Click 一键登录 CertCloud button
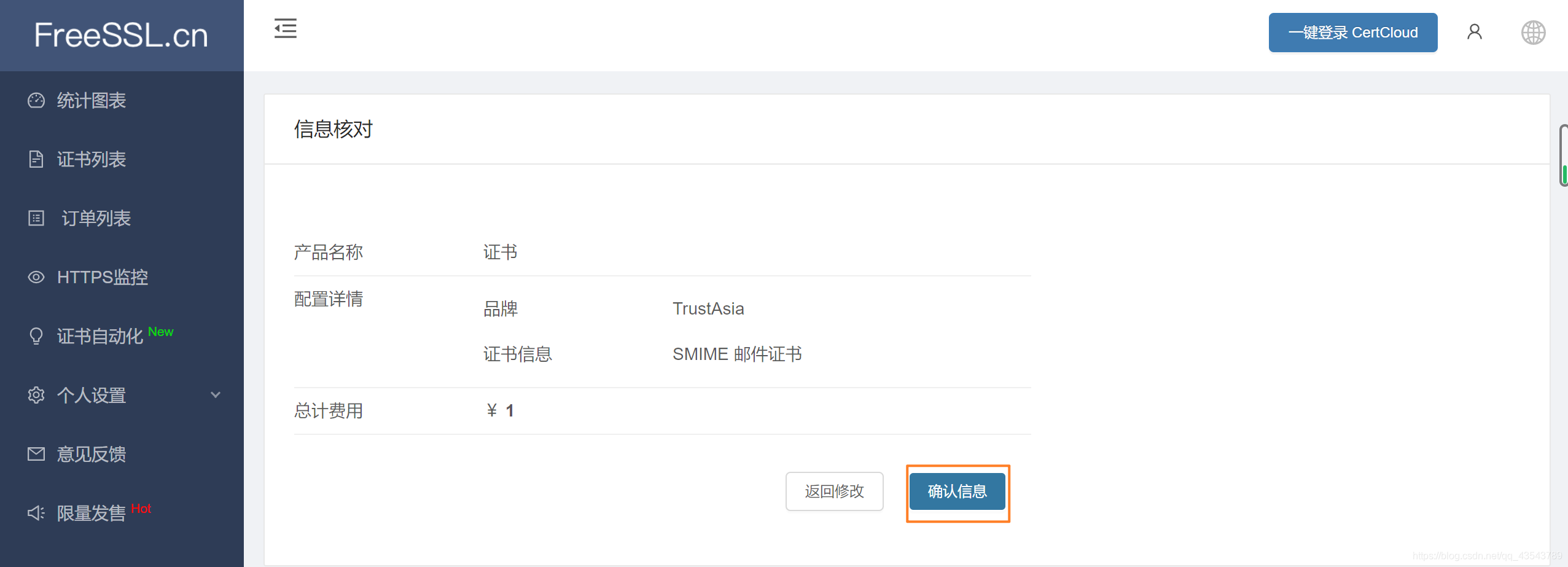This screenshot has height=567, width=1568. [x=1352, y=33]
